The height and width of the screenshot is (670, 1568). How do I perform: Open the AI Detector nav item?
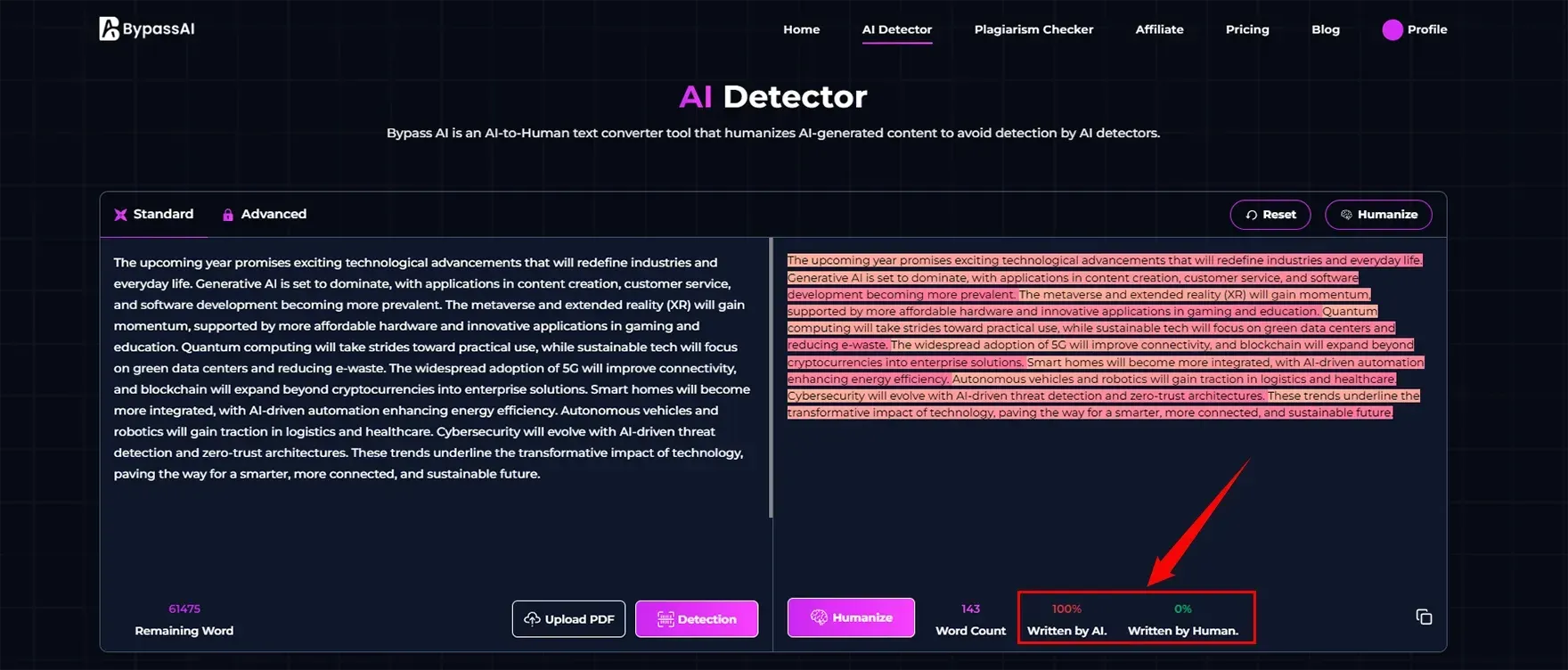[897, 29]
